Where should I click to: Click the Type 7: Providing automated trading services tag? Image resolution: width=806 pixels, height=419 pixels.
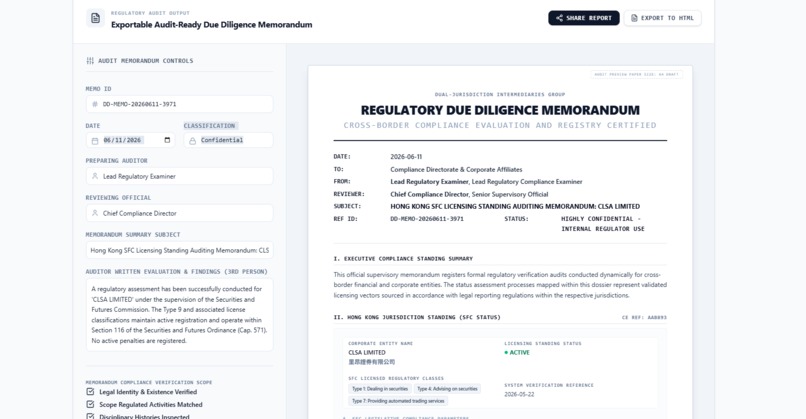(x=398, y=400)
